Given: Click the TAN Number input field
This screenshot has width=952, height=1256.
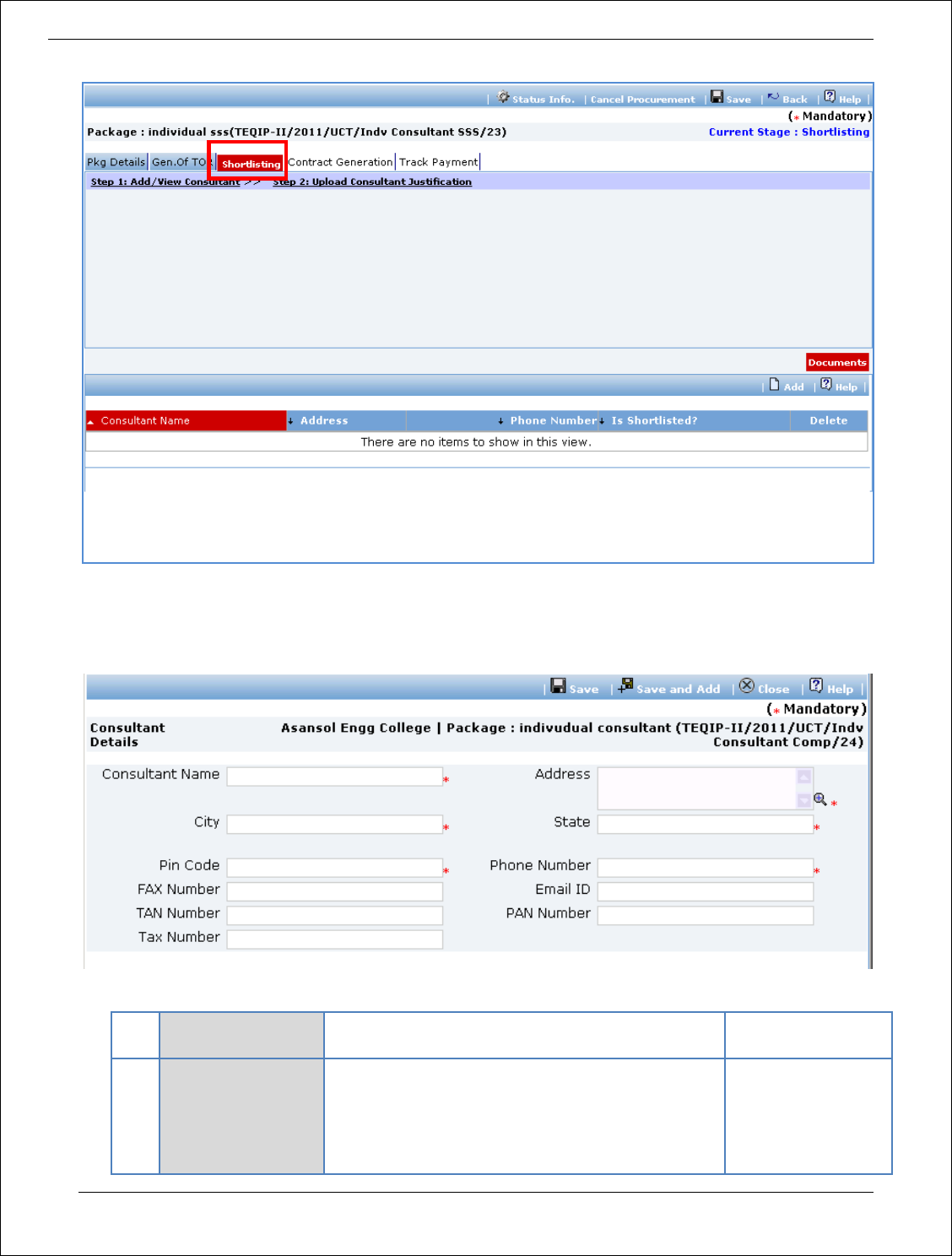Looking at the screenshot, I should [x=335, y=915].
